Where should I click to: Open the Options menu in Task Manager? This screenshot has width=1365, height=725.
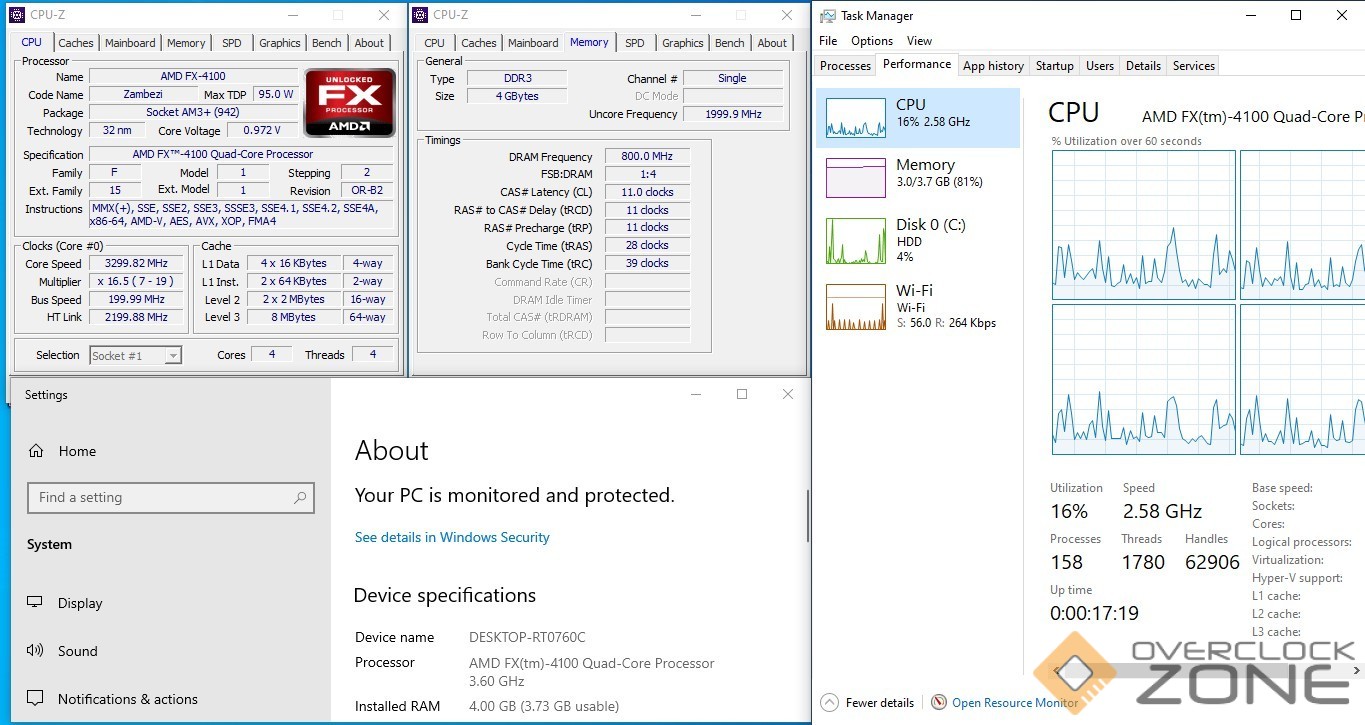coord(871,41)
